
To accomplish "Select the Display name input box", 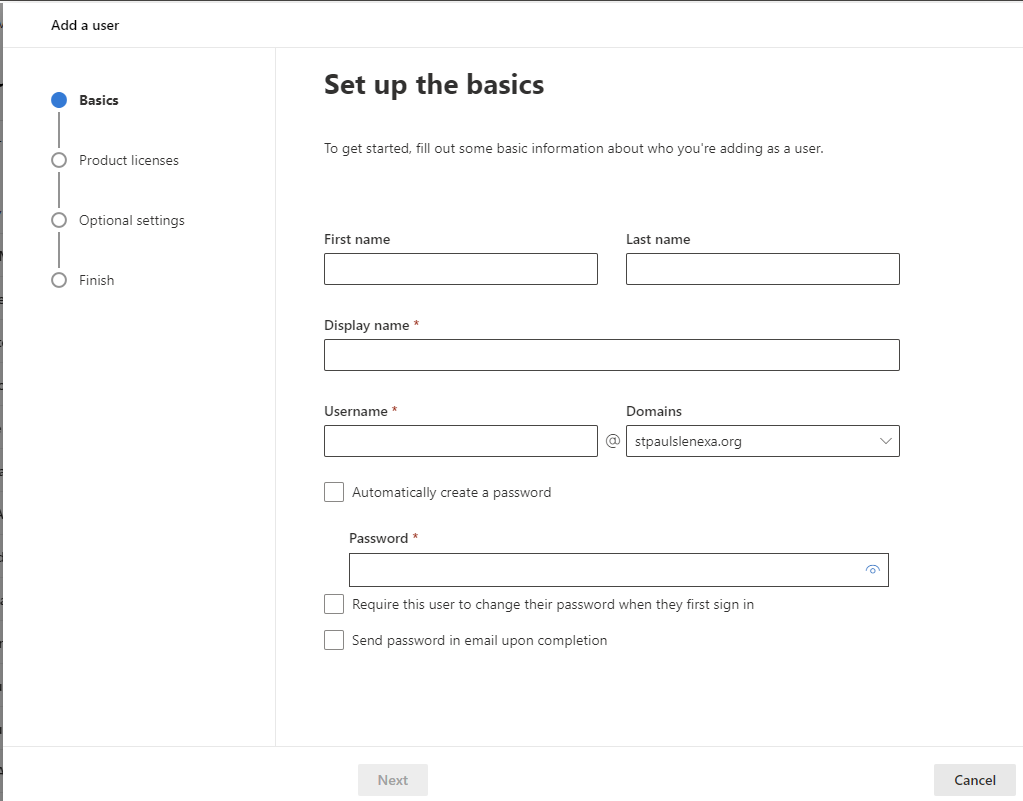I will click(x=611, y=355).
